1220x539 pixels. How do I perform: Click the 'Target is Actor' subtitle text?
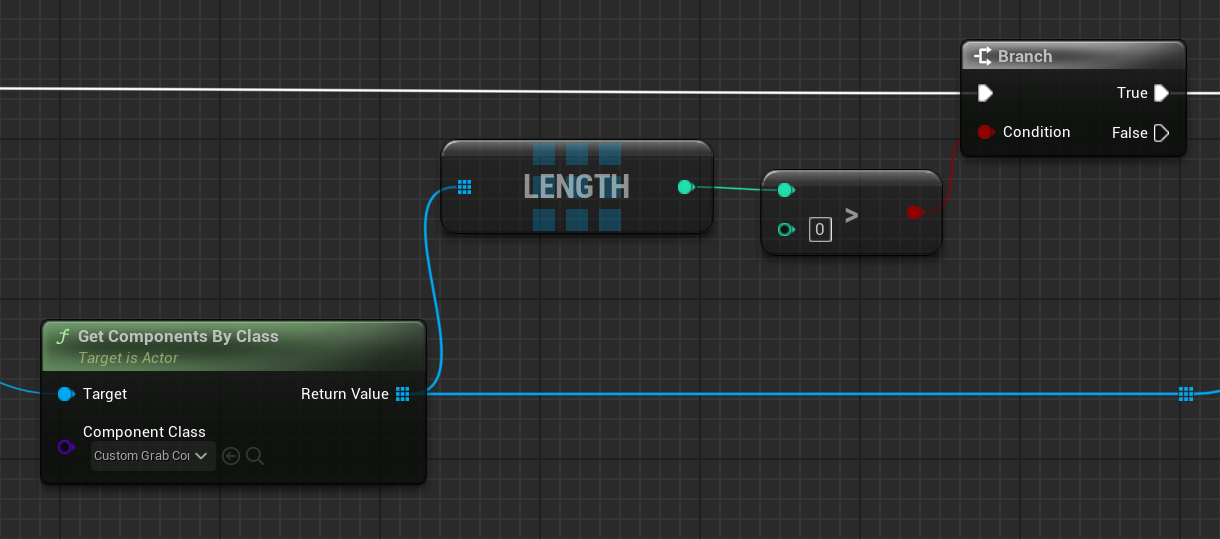pos(128,357)
